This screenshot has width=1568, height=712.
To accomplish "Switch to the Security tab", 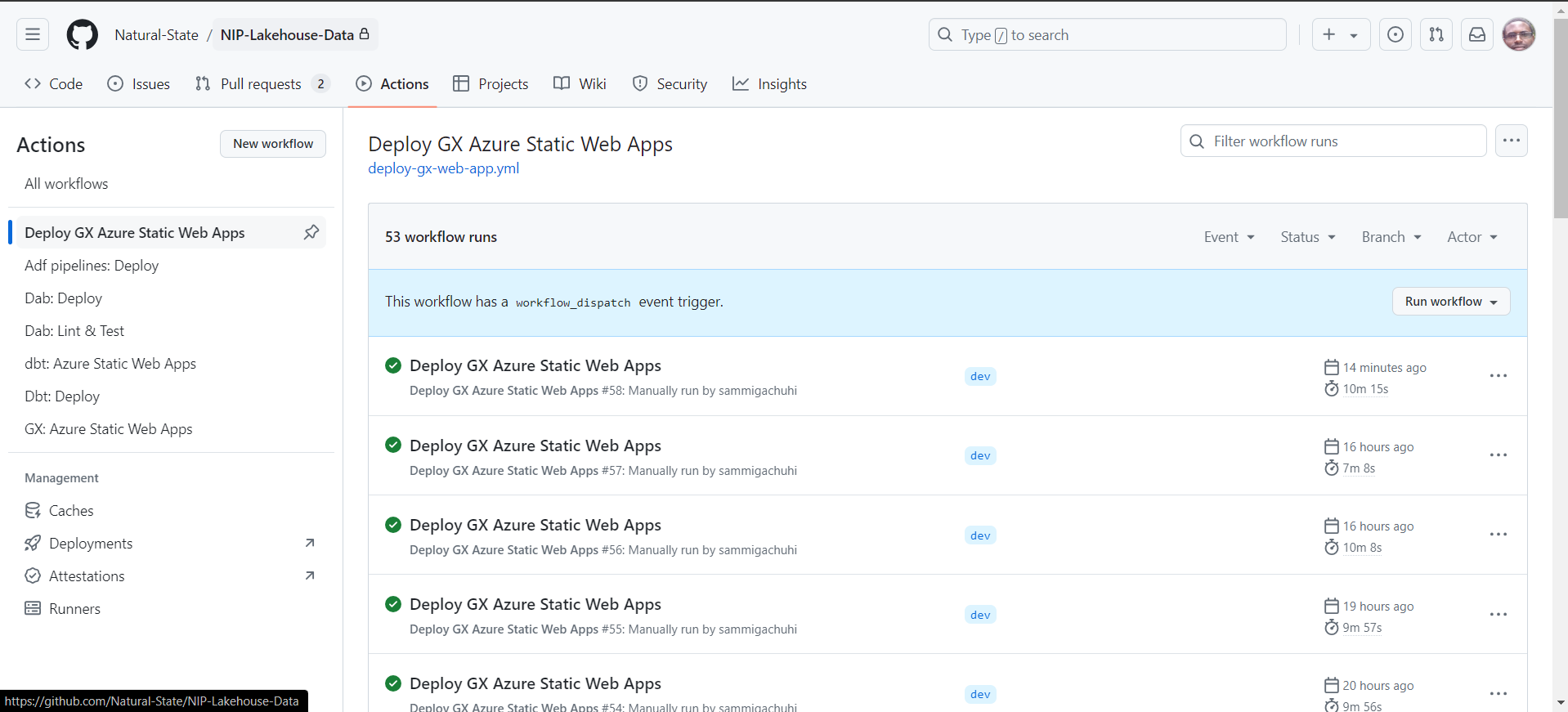I will click(670, 83).
